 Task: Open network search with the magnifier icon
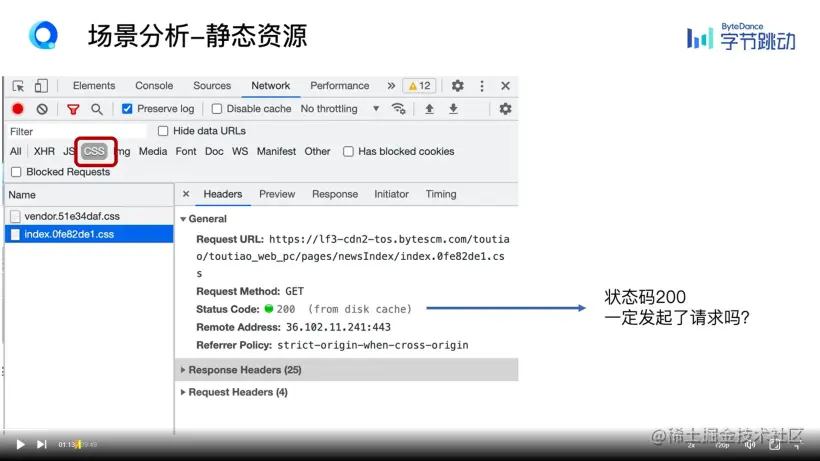(97, 109)
